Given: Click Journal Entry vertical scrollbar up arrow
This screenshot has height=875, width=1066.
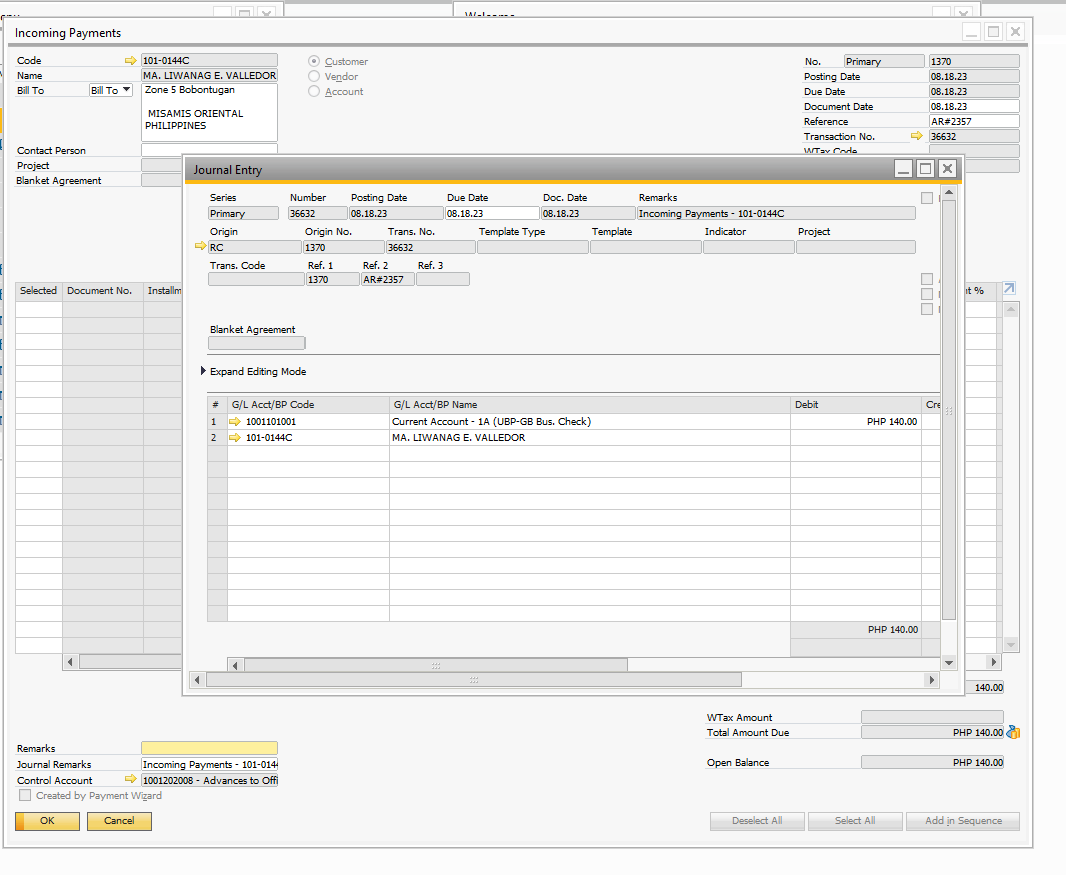Looking at the screenshot, I should click(949, 192).
